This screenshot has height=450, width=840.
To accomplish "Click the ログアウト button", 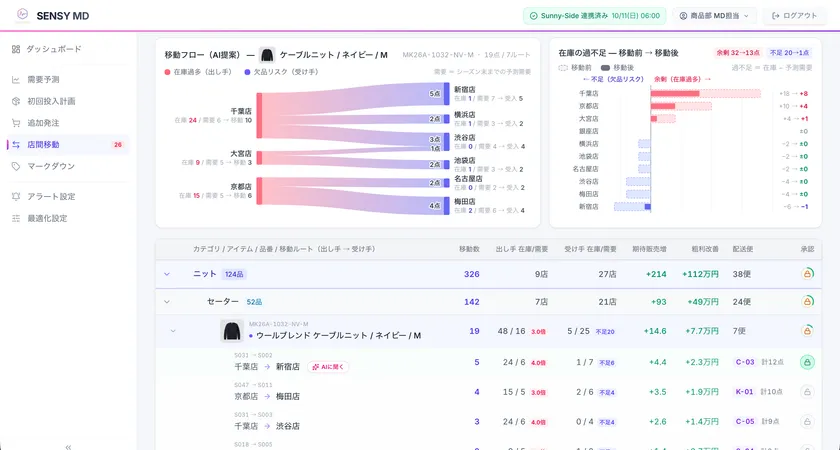I will click(794, 16).
